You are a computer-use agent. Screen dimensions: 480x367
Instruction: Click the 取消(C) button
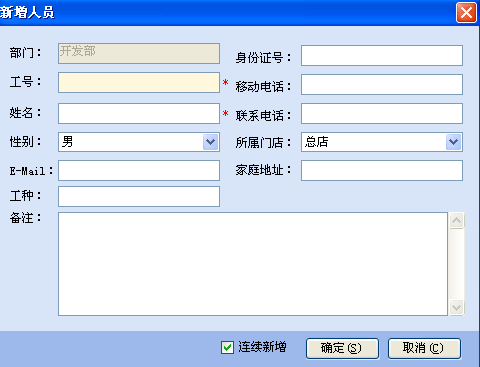point(424,348)
